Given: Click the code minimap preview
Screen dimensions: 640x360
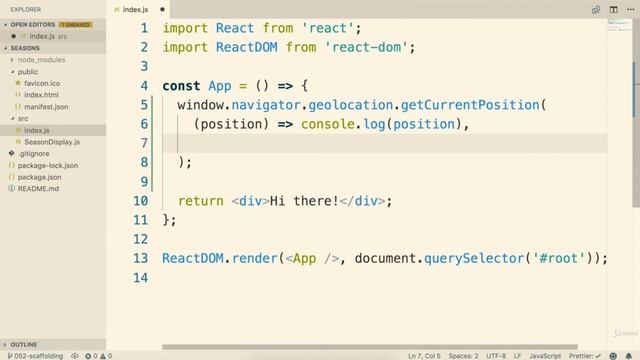Looking at the screenshot, I should pyautogui.click(x=619, y=25).
